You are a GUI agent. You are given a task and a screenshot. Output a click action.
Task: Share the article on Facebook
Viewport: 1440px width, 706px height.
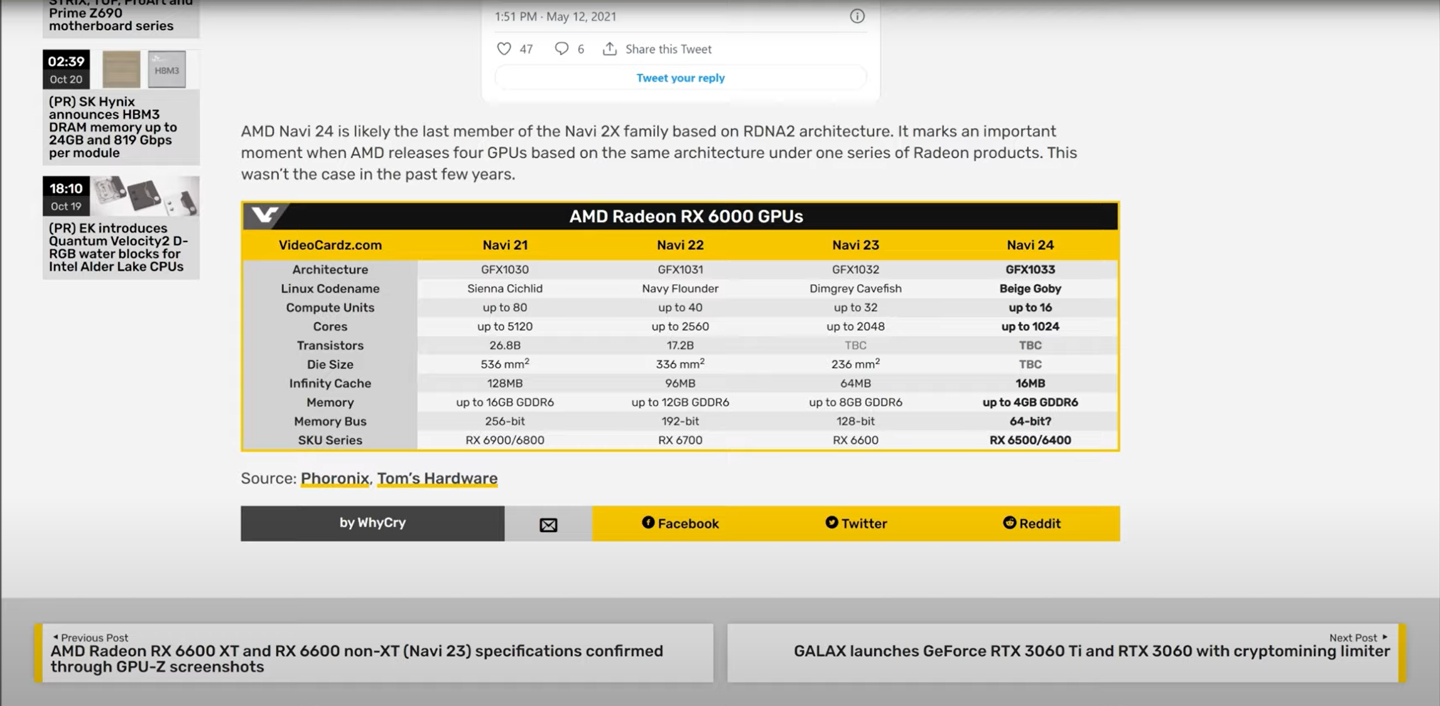tap(680, 523)
